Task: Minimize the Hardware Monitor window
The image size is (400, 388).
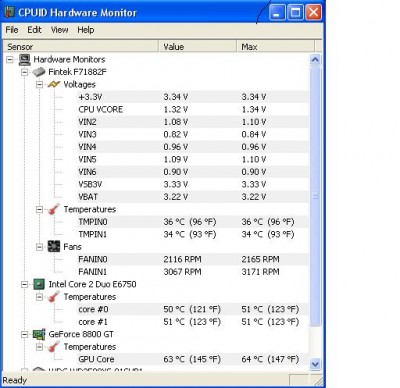Action: pyautogui.click(x=276, y=13)
